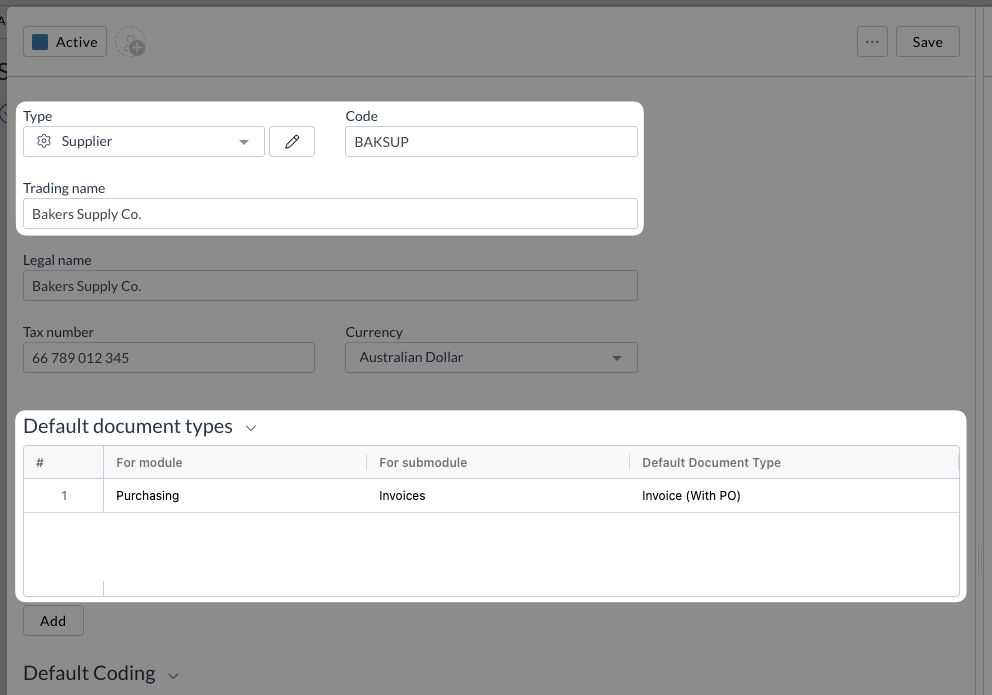Click the add user icon
This screenshot has width=992, height=695.
click(130, 43)
